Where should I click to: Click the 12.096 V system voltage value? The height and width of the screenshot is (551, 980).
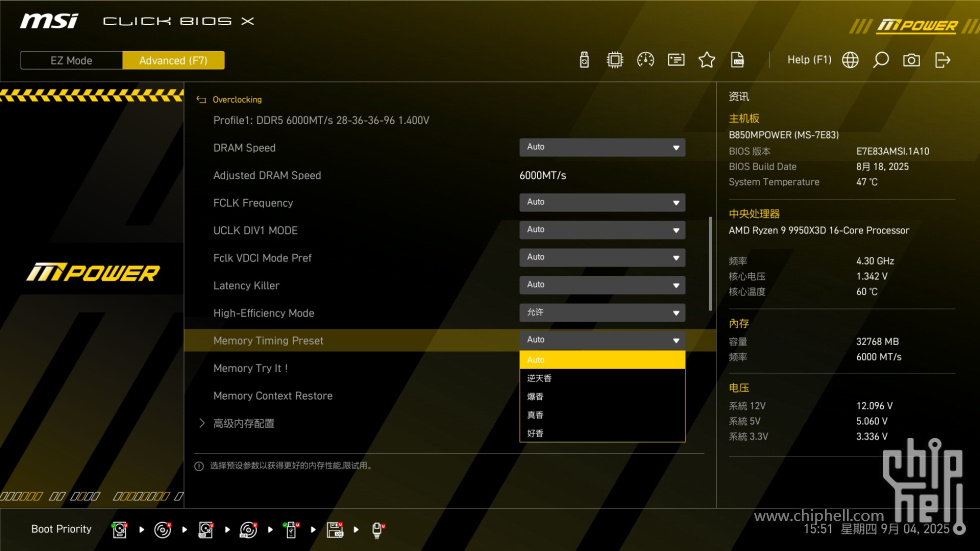click(x=874, y=405)
